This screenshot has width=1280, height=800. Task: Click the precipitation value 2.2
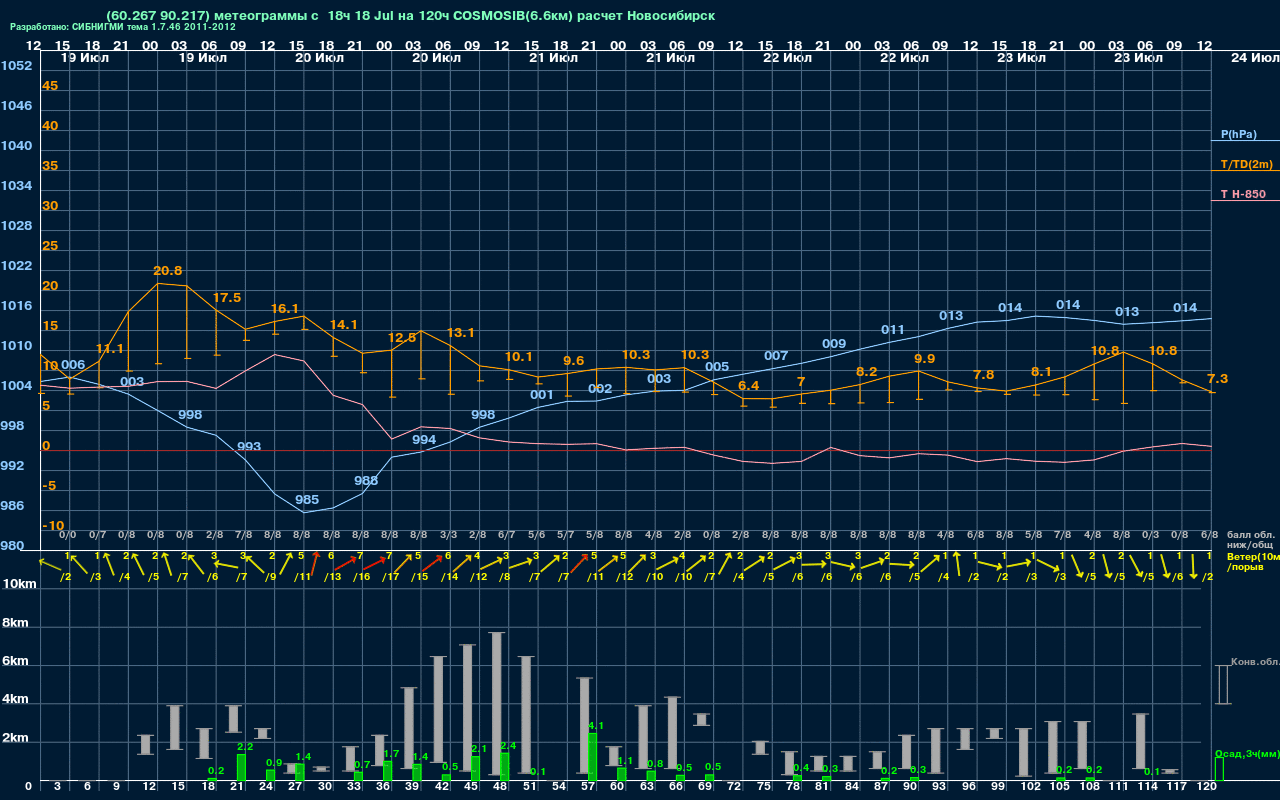coord(244,747)
